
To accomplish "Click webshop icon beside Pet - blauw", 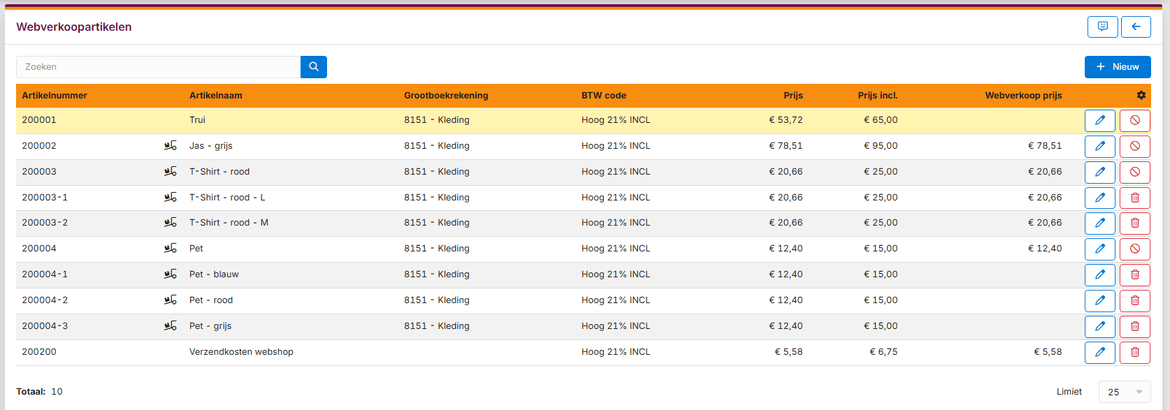I will pos(170,275).
